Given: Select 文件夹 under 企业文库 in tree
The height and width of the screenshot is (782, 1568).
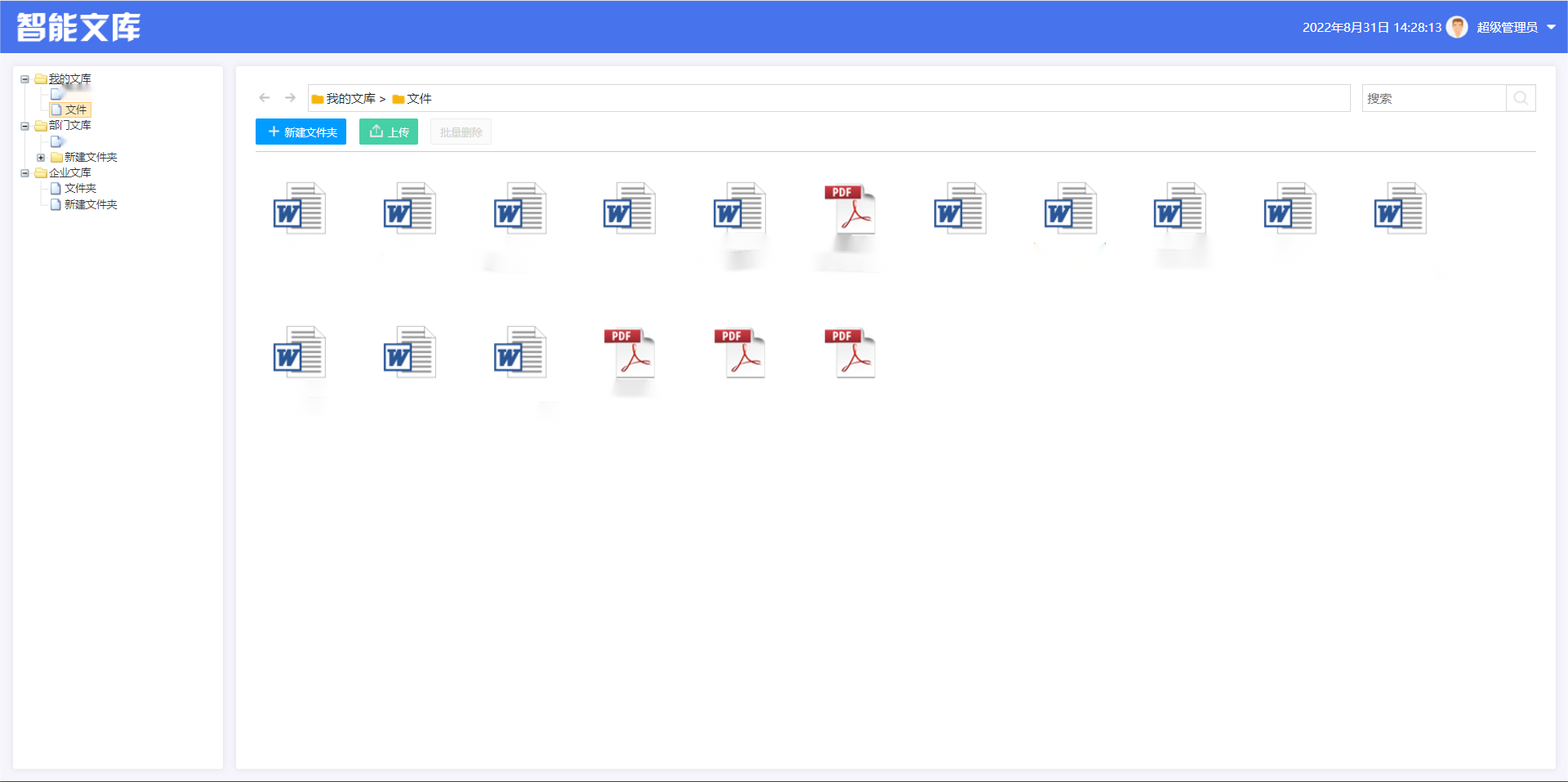Looking at the screenshot, I should coord(80,189).
